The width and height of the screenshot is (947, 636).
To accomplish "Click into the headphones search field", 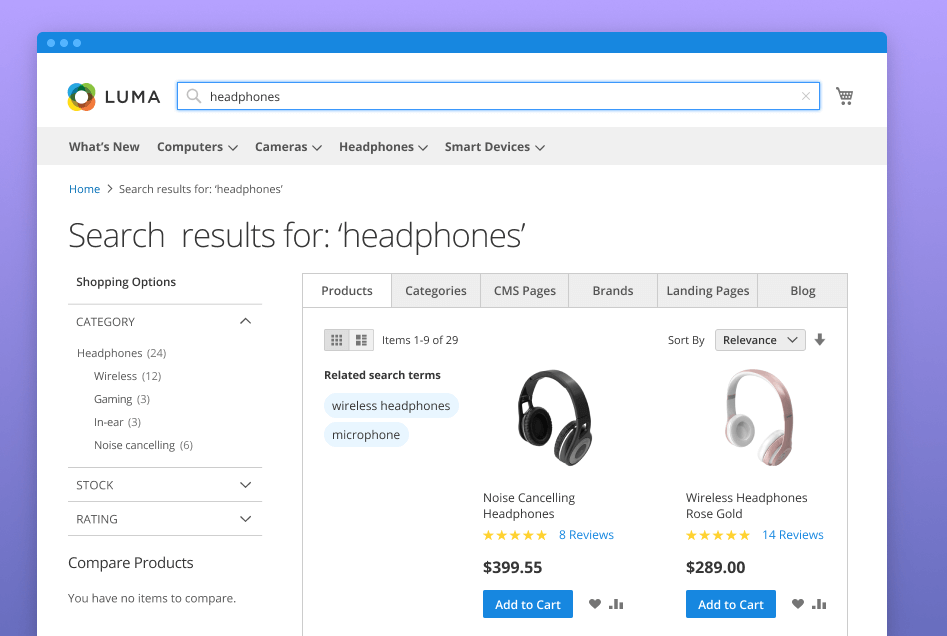I will pos(498,96).
